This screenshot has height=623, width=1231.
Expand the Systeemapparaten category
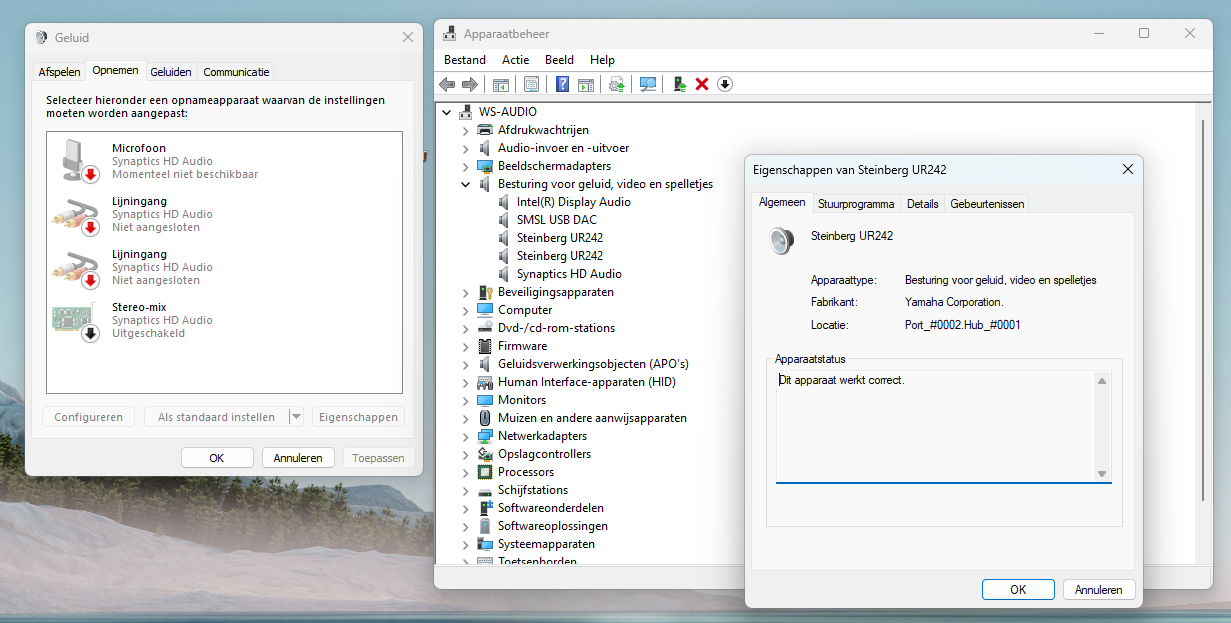point(466,544)
